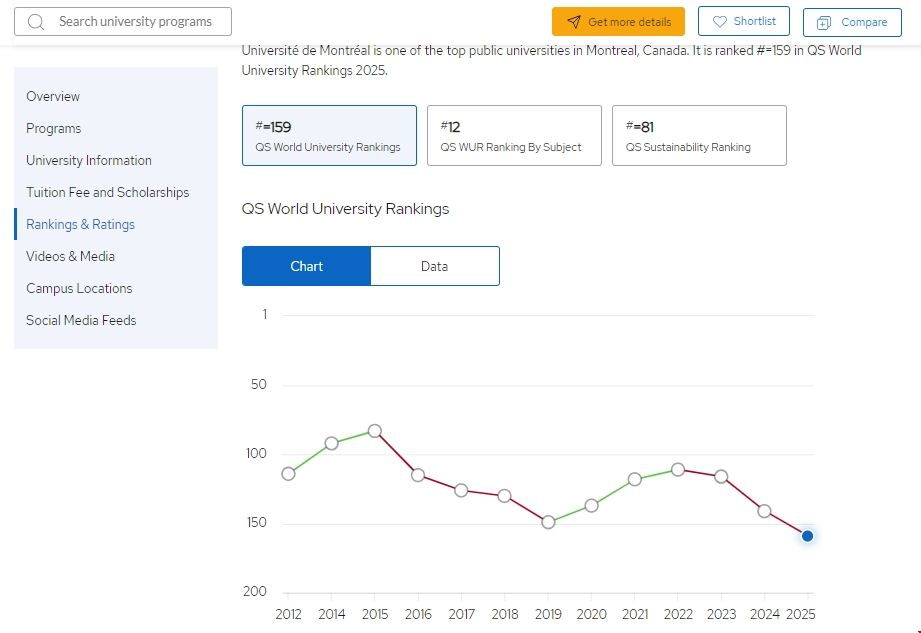Switch to the Data view toggle
921x633 pixels.
[434, 266]
